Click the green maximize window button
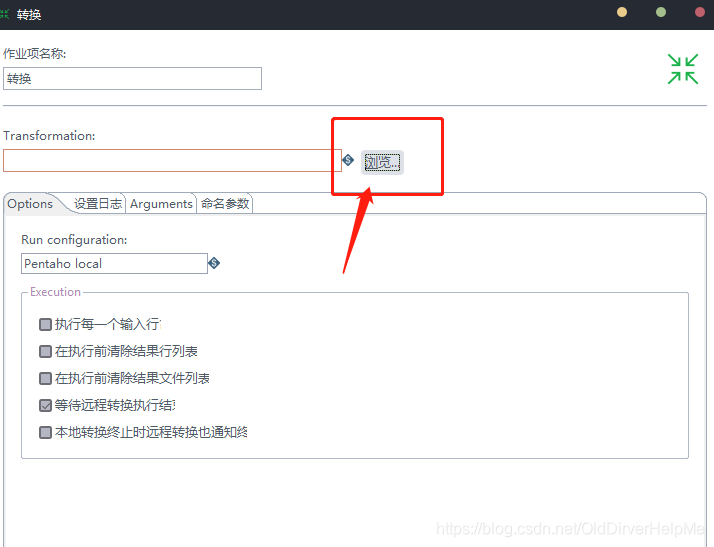The image size is (714, 547). click(x=661, y=12)
